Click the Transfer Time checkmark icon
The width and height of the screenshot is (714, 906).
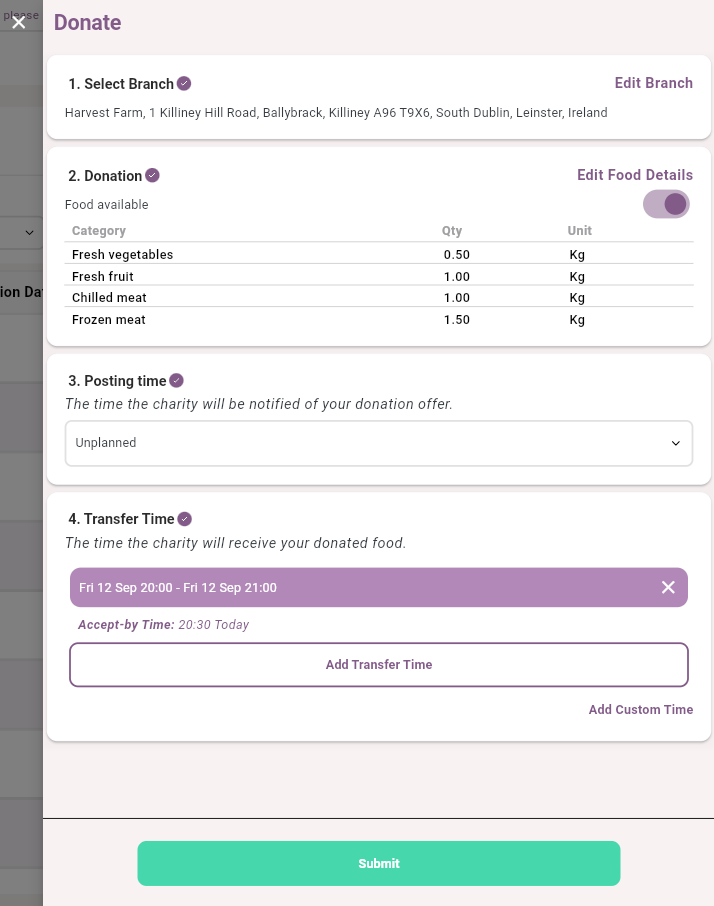click(184, 519)
